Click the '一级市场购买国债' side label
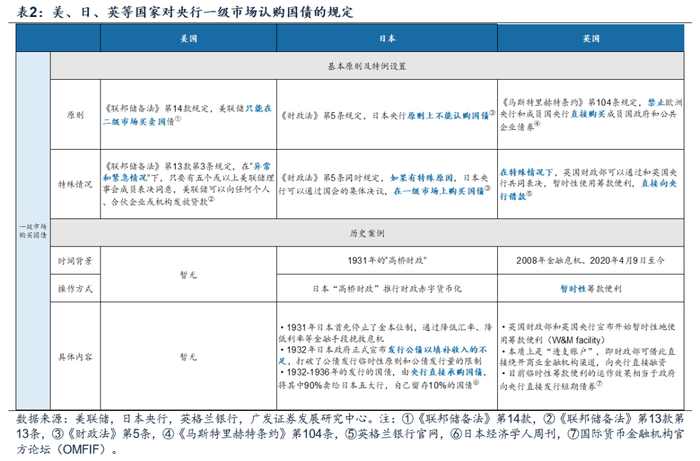Image resolution: width=700 pixels, height=461 pixels. pyautogui.click(x=33, y=231)
